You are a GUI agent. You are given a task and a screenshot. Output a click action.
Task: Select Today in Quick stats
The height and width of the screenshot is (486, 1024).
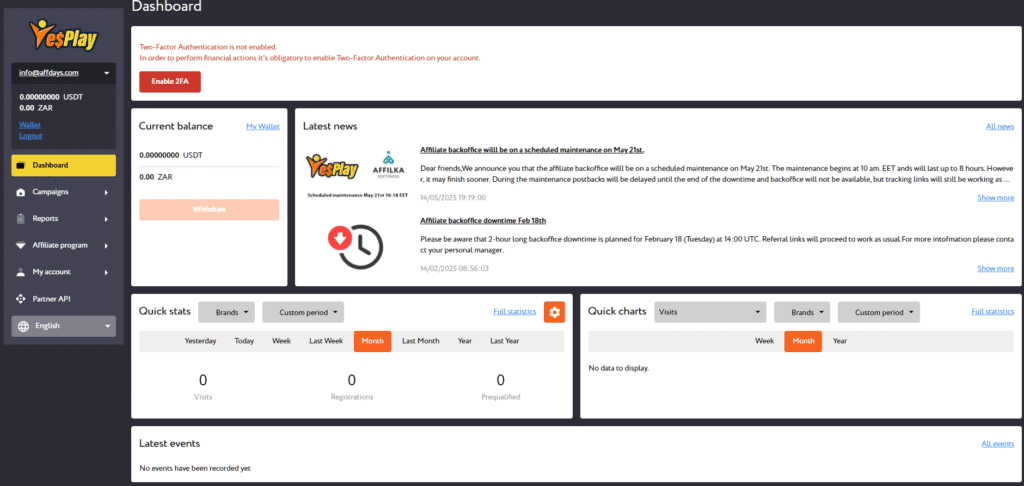pyautogui.click(x=244, y=341)
